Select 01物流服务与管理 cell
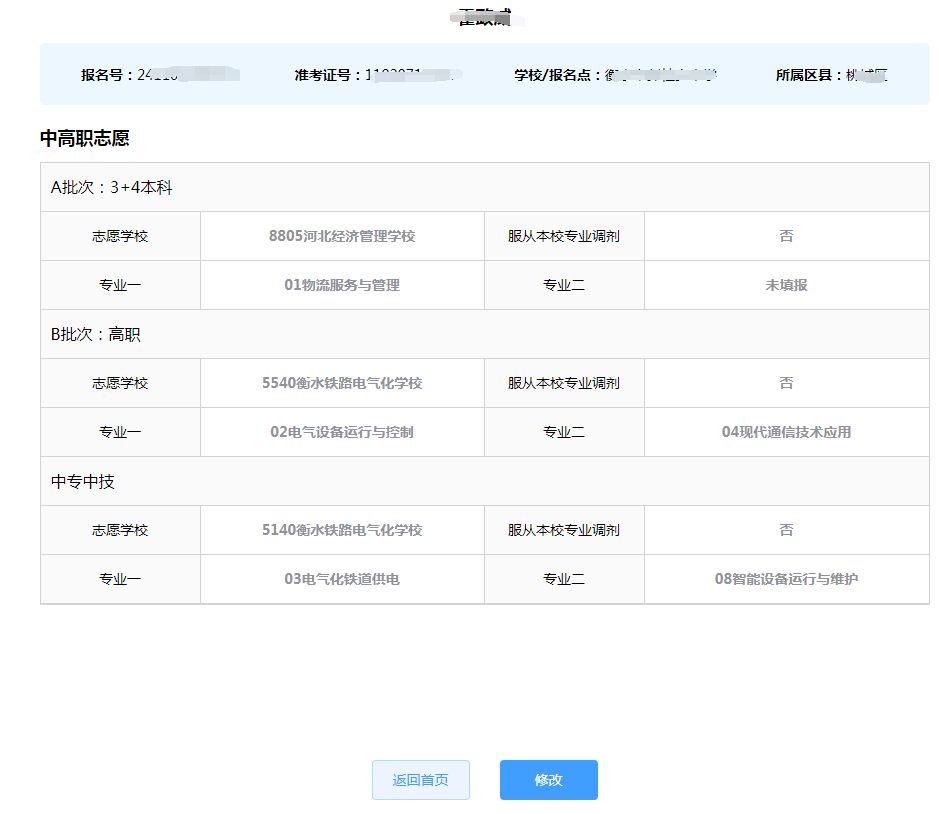This screenshot has width=939, height=814. 342,285
